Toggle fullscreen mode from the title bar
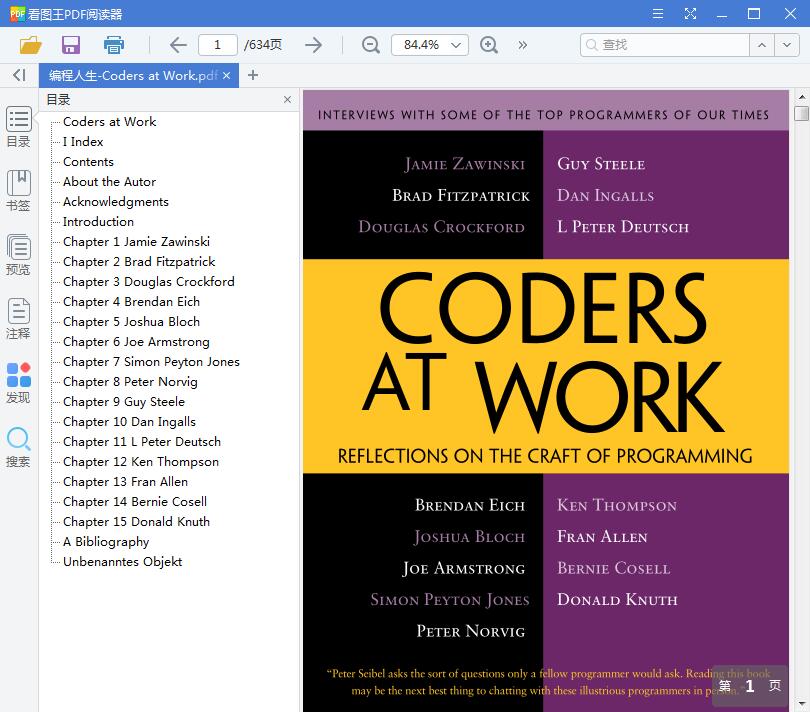This screenshot has height=712, width=810. tap(690, 13)
